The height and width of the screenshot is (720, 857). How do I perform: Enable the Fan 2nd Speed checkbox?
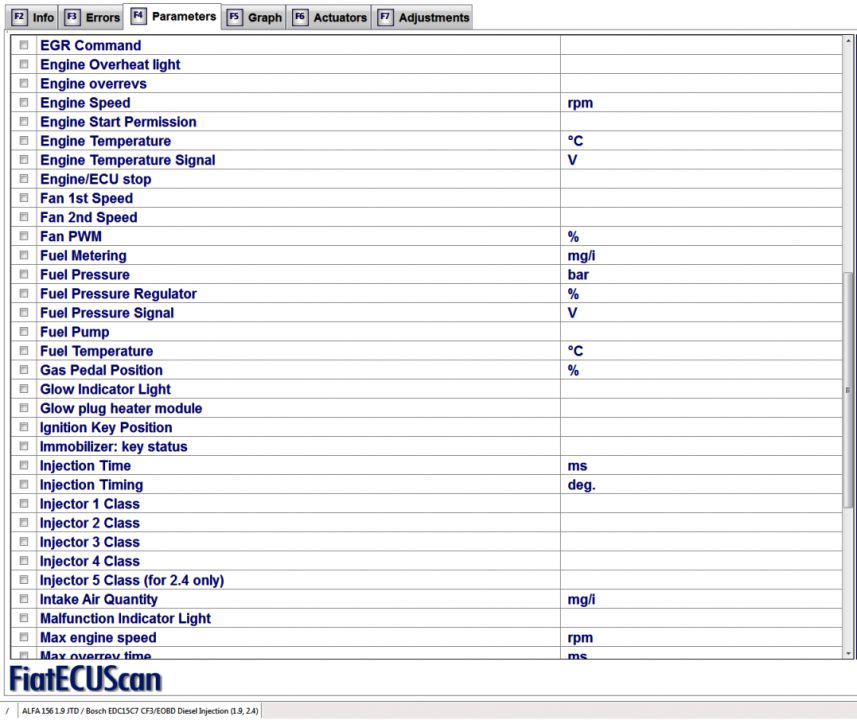(x=24, y=217)
